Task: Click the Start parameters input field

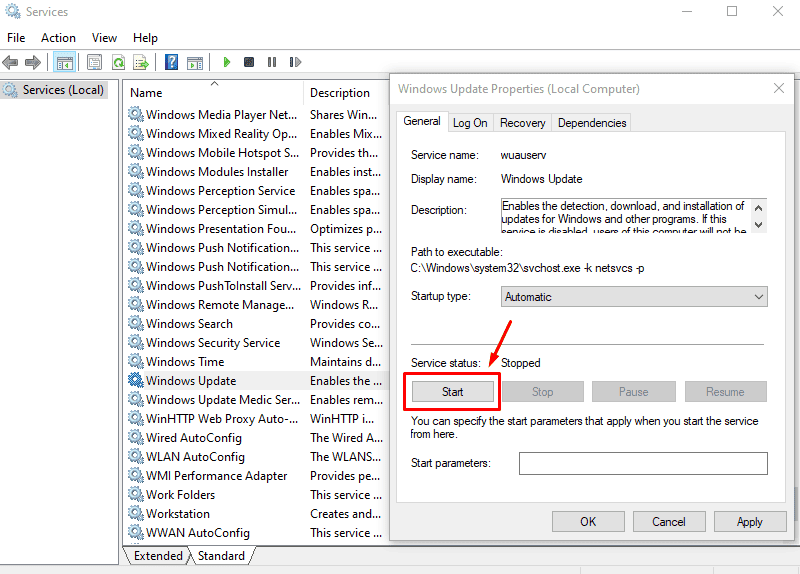Action: (x=643, y=463)
